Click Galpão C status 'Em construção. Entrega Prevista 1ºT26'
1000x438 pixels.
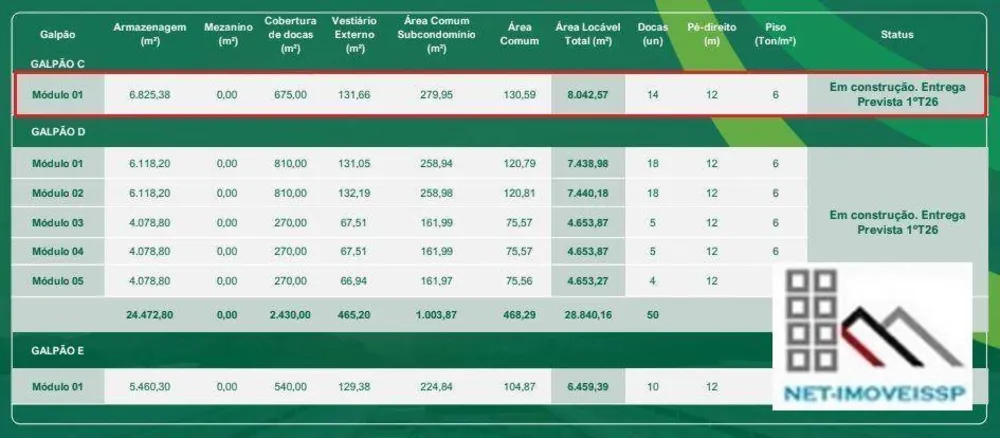(897, 94)
